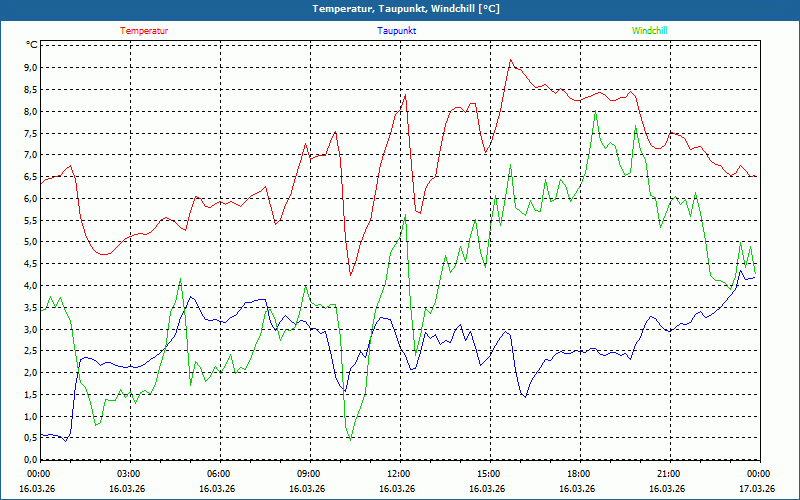Click the 21:00 time label on the x-axis
This screenshot has height=500, width=800.
[667, 474]
